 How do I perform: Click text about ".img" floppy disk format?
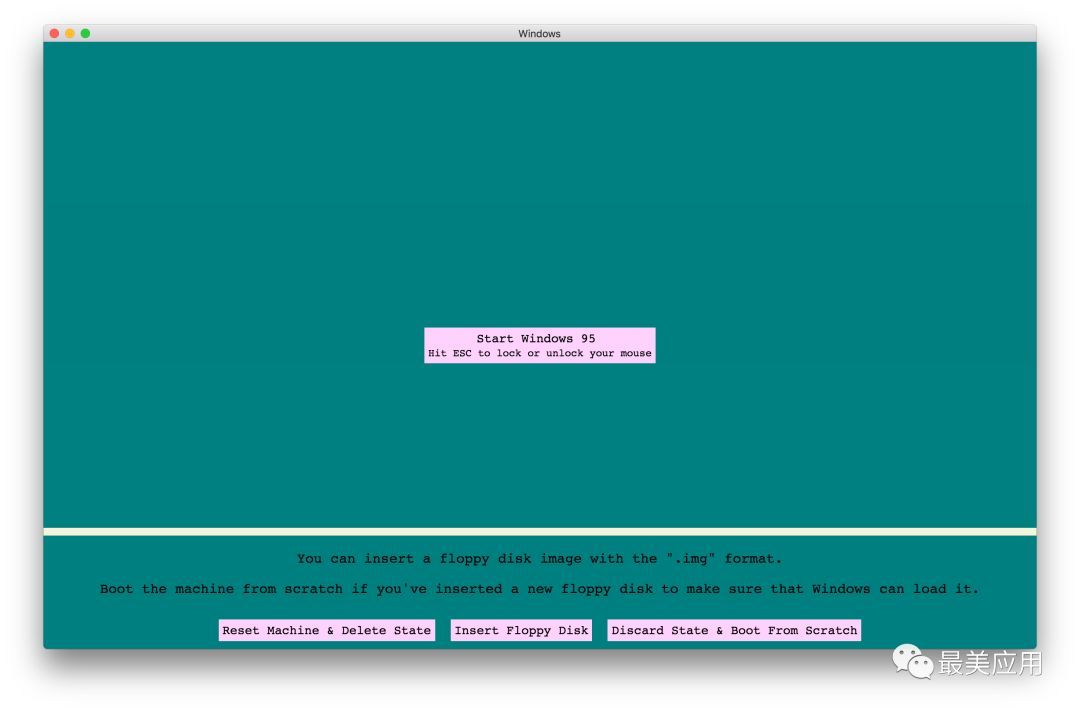(x=539, y=559)
